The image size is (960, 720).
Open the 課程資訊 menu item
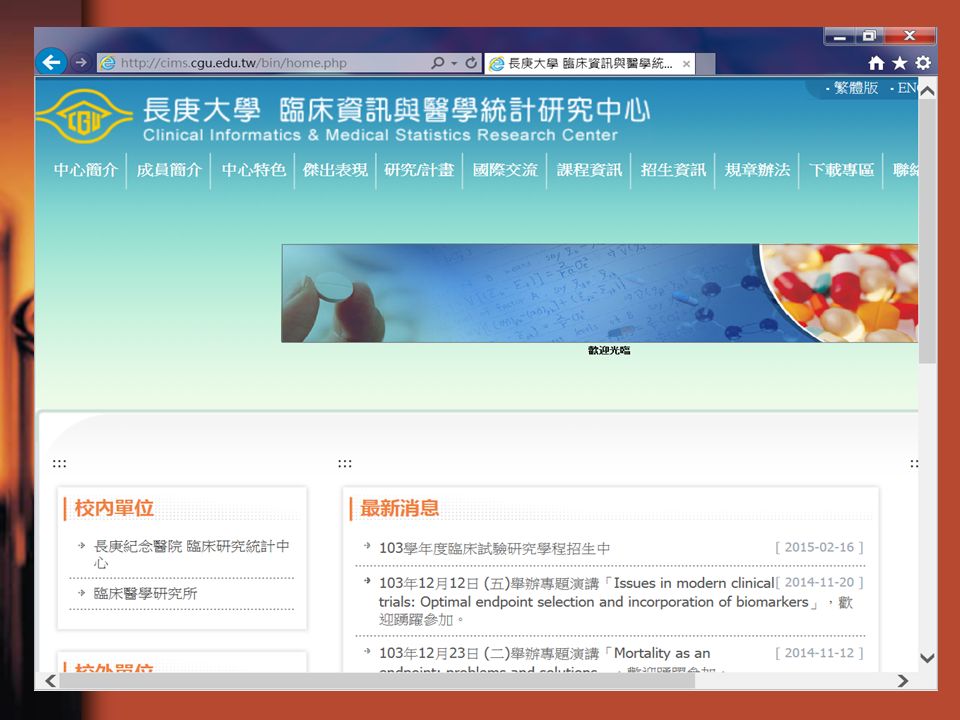click(589, 170)
